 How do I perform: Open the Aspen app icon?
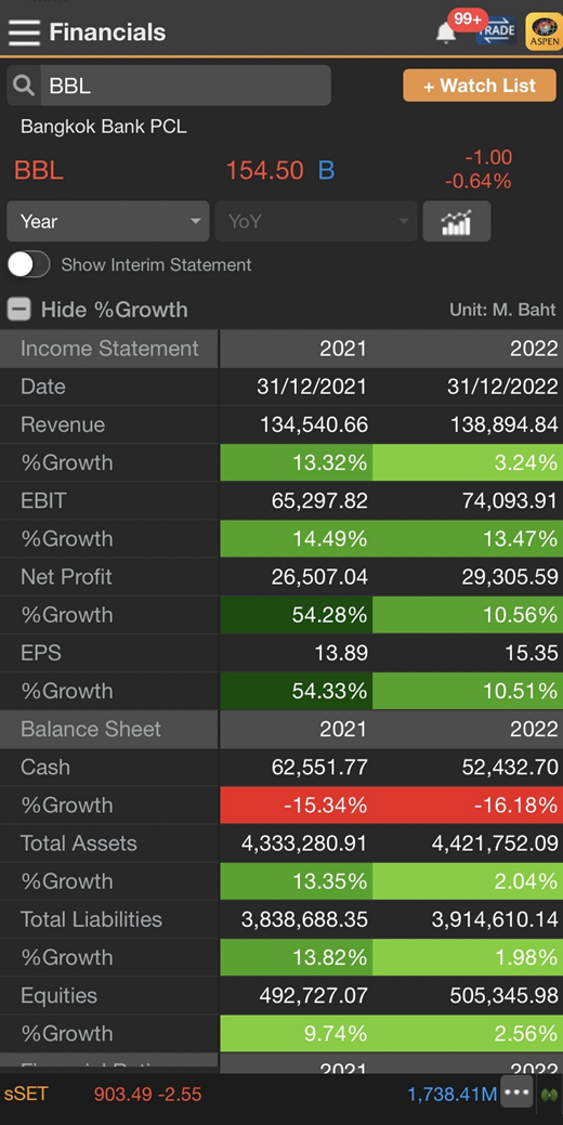(x=544, y=32)
